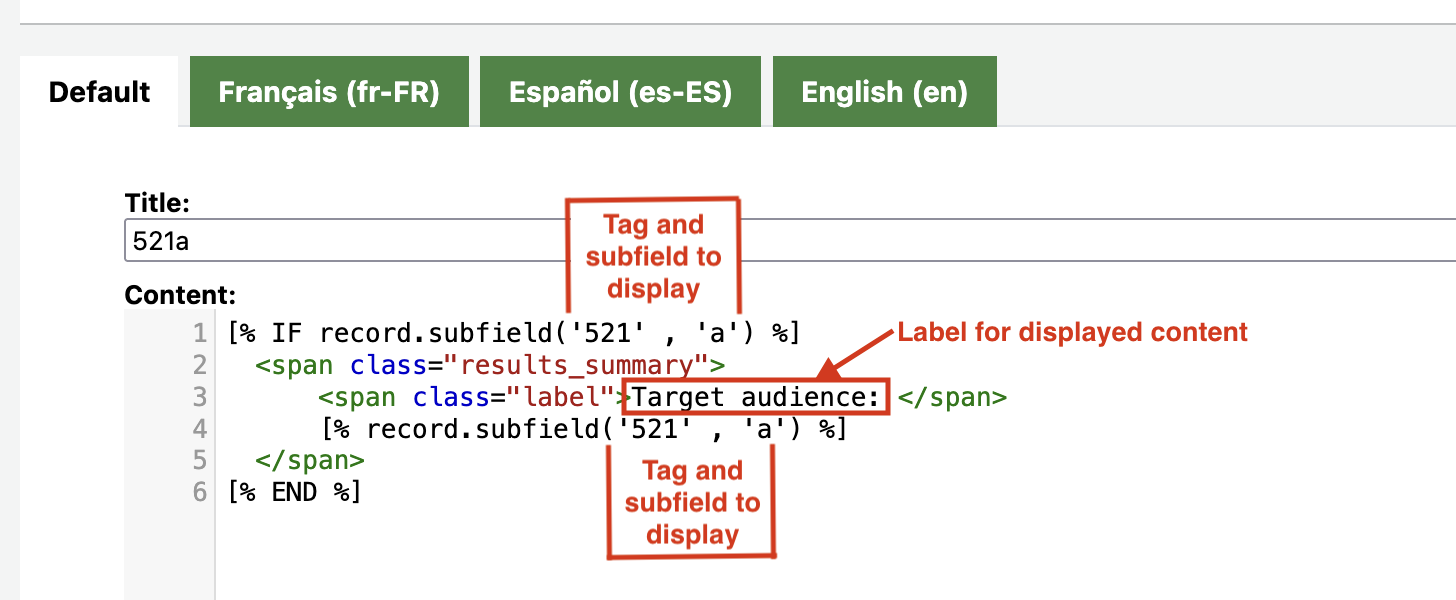
Task: Click the Title label above the input
Action: point(157,203)
